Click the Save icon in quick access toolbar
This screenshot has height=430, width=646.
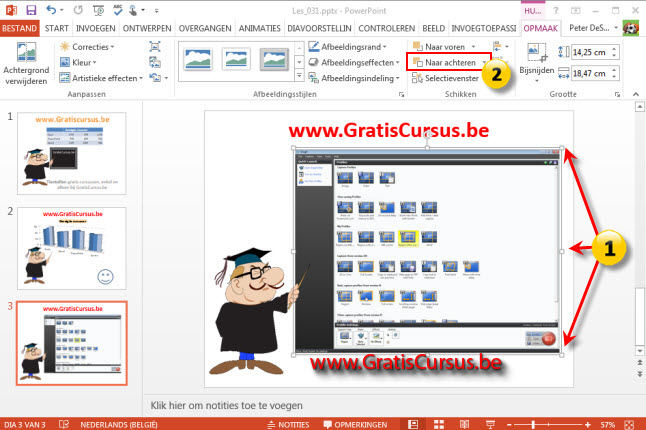pyautogui.click(x=31, y=10)
